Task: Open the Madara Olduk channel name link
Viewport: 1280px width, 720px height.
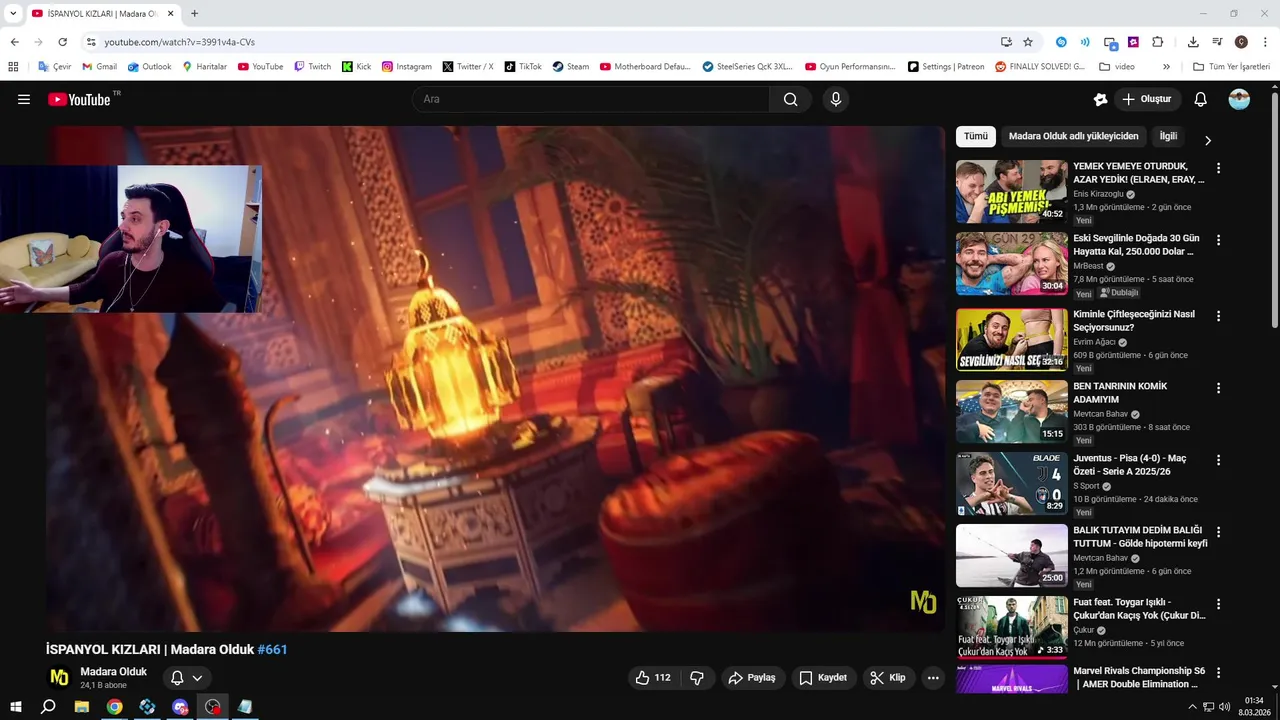Action: (113, 672)
